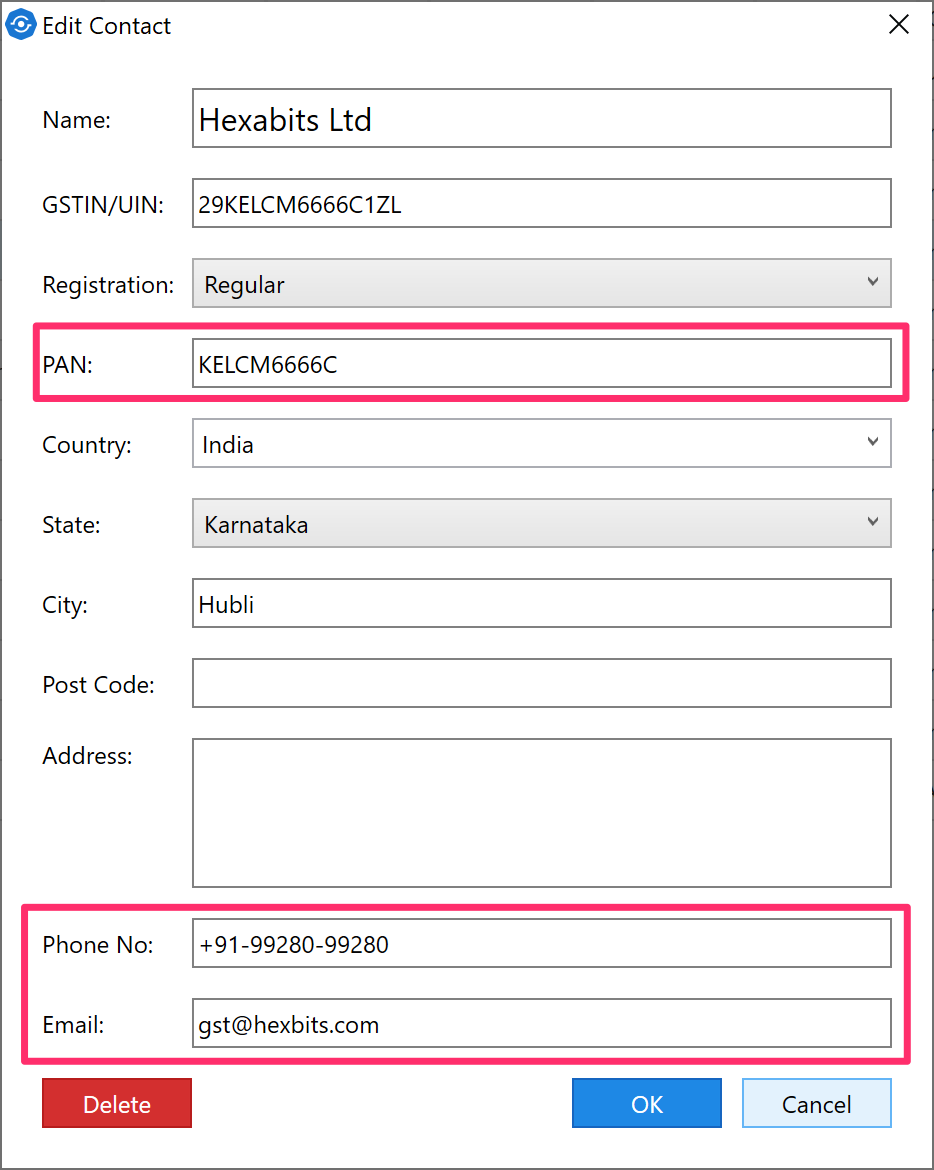Focus the empty Address text area

541,812
